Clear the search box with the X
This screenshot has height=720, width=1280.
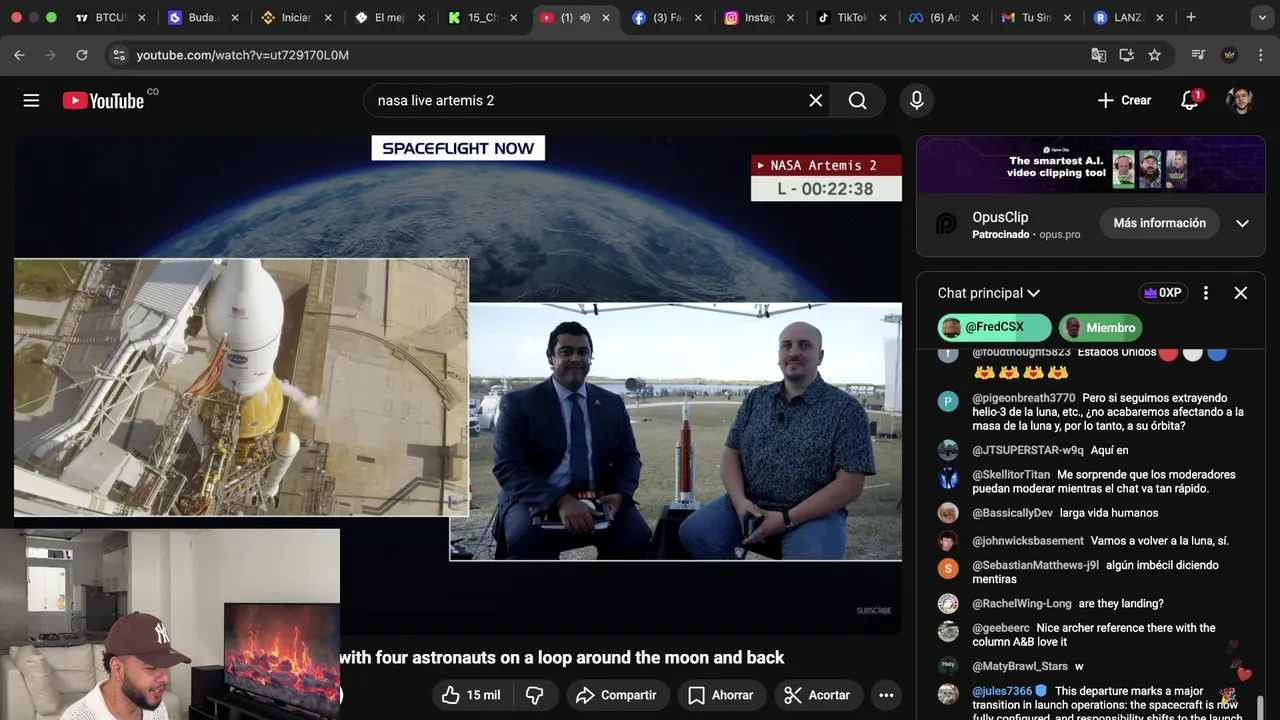click(816, 100)
